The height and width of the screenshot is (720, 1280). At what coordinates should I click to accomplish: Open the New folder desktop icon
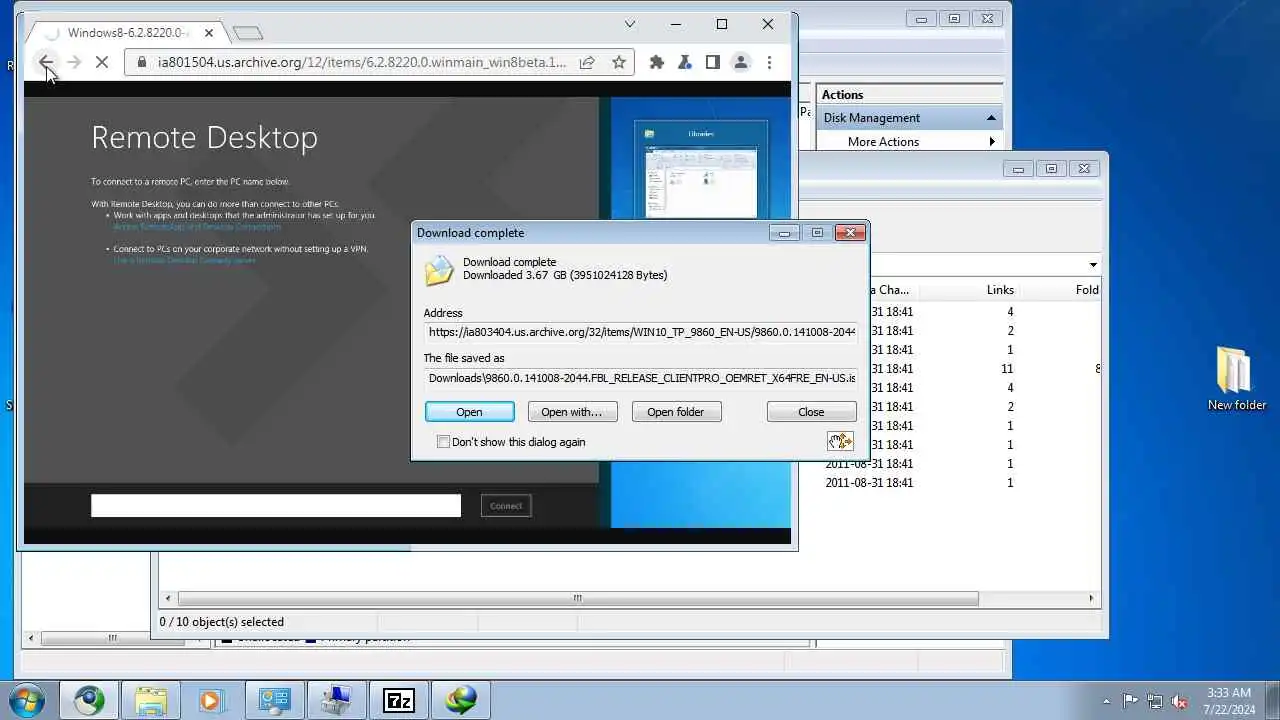(1236, 379)
